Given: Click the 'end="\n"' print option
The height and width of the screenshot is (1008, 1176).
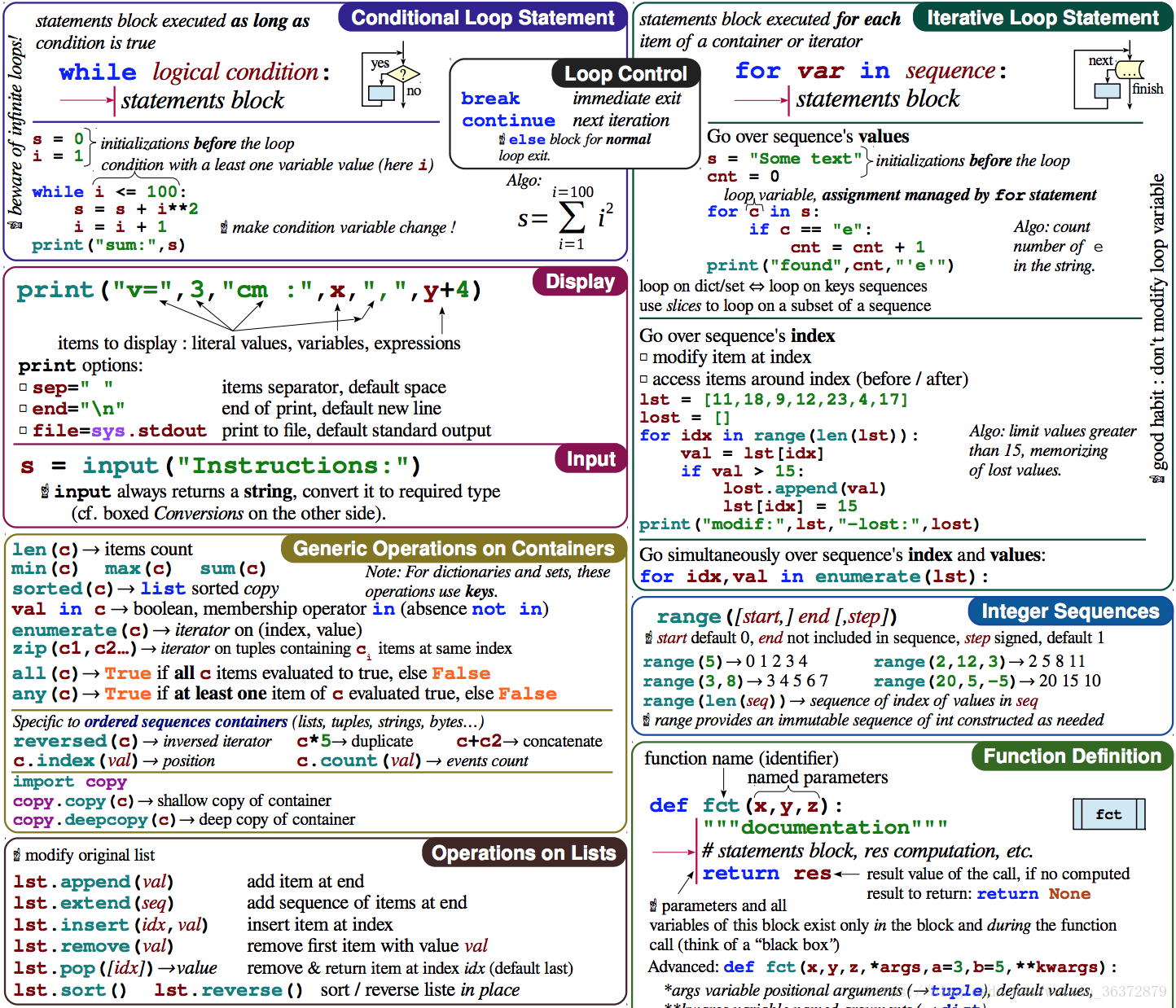Looking at the screenshot, I should 78,409.
